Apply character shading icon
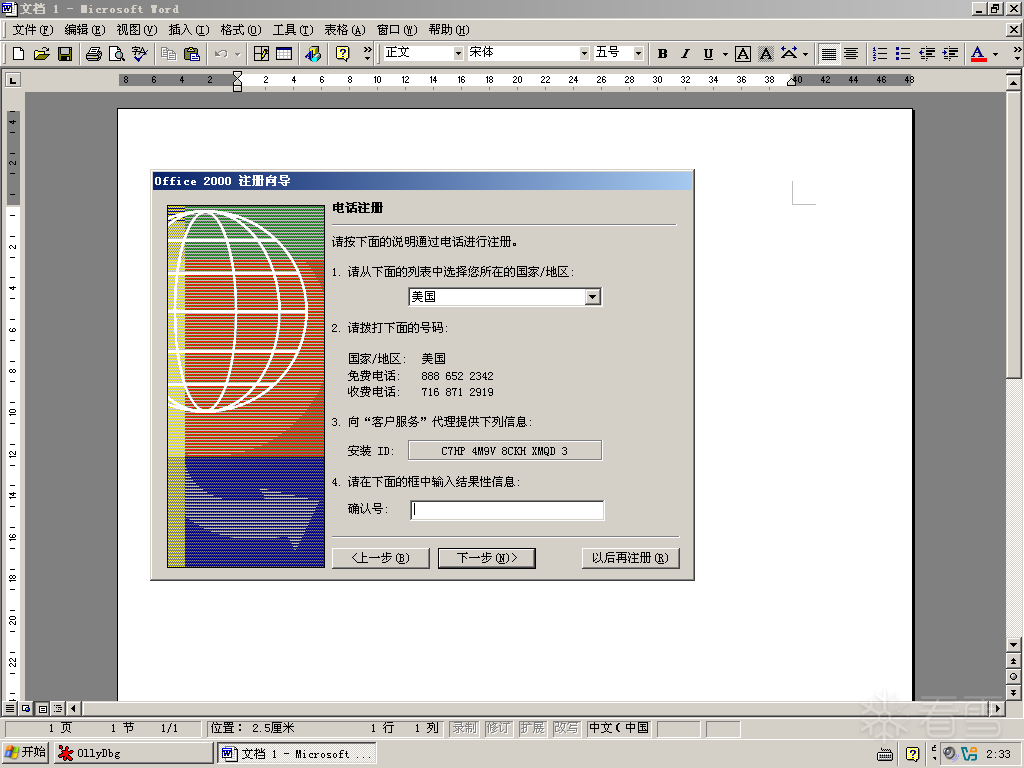 tap(765, 54)
